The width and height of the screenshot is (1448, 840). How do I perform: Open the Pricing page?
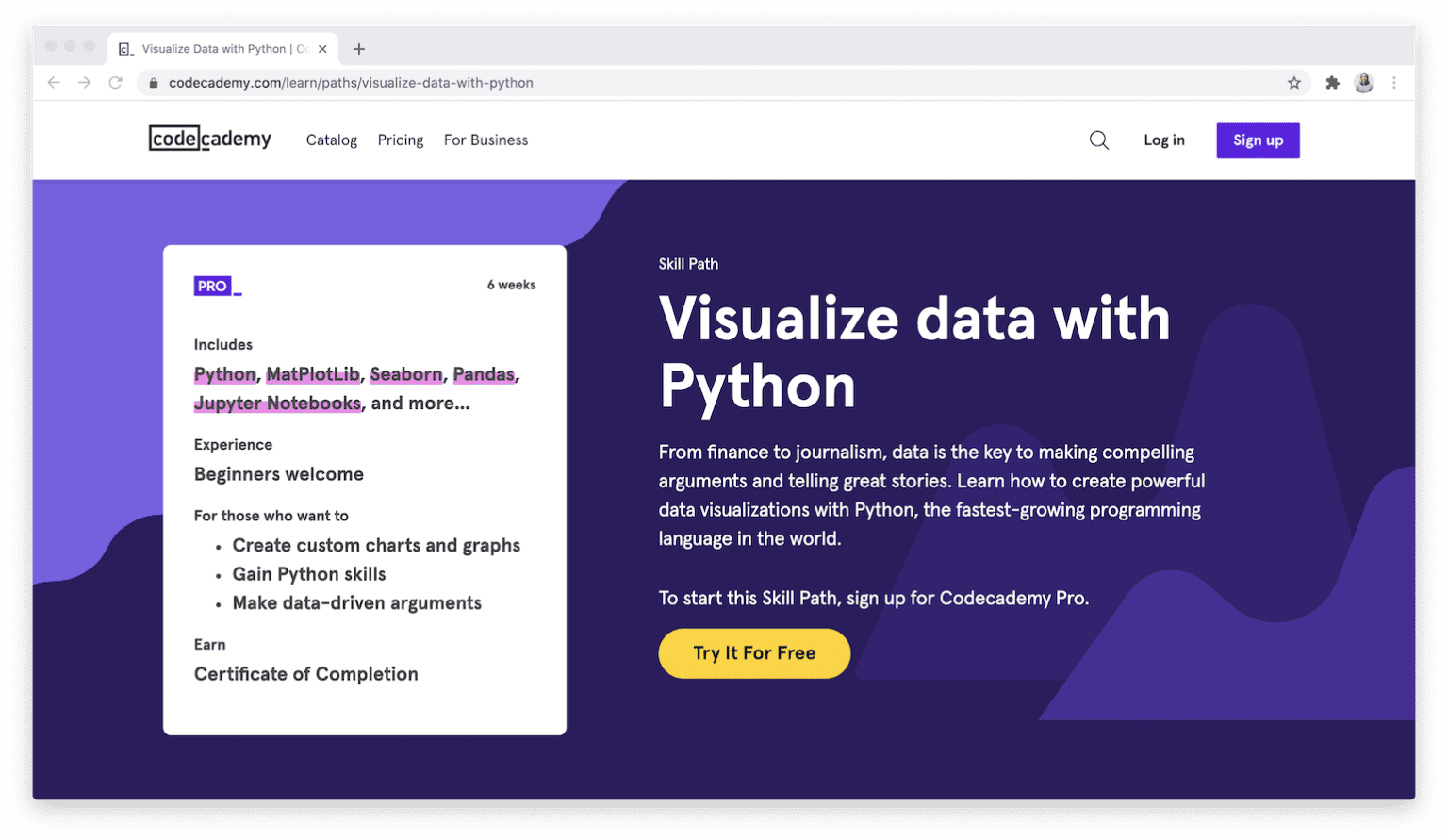(400, 140)
